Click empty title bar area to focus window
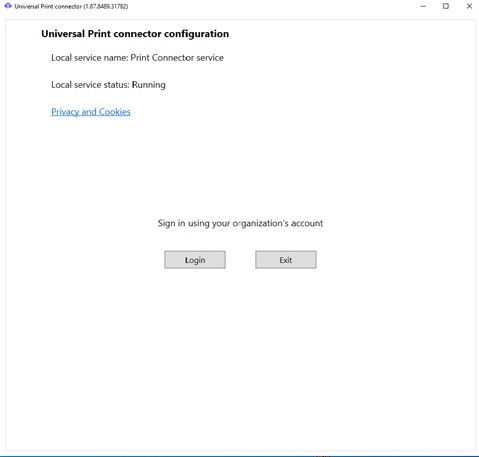 click(x=267, y=6)
